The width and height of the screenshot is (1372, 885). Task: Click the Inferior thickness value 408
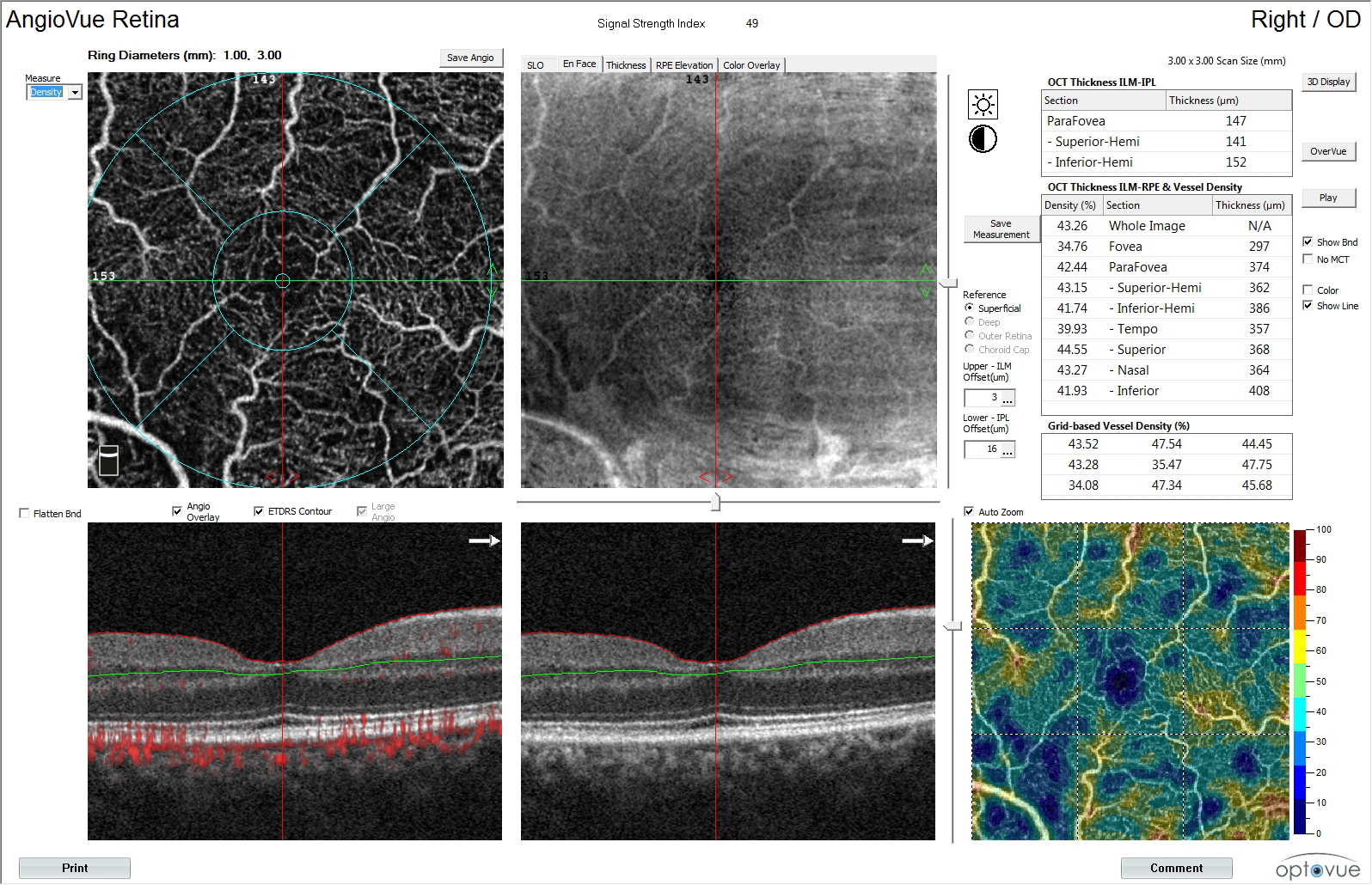[x=1259, y=391]
